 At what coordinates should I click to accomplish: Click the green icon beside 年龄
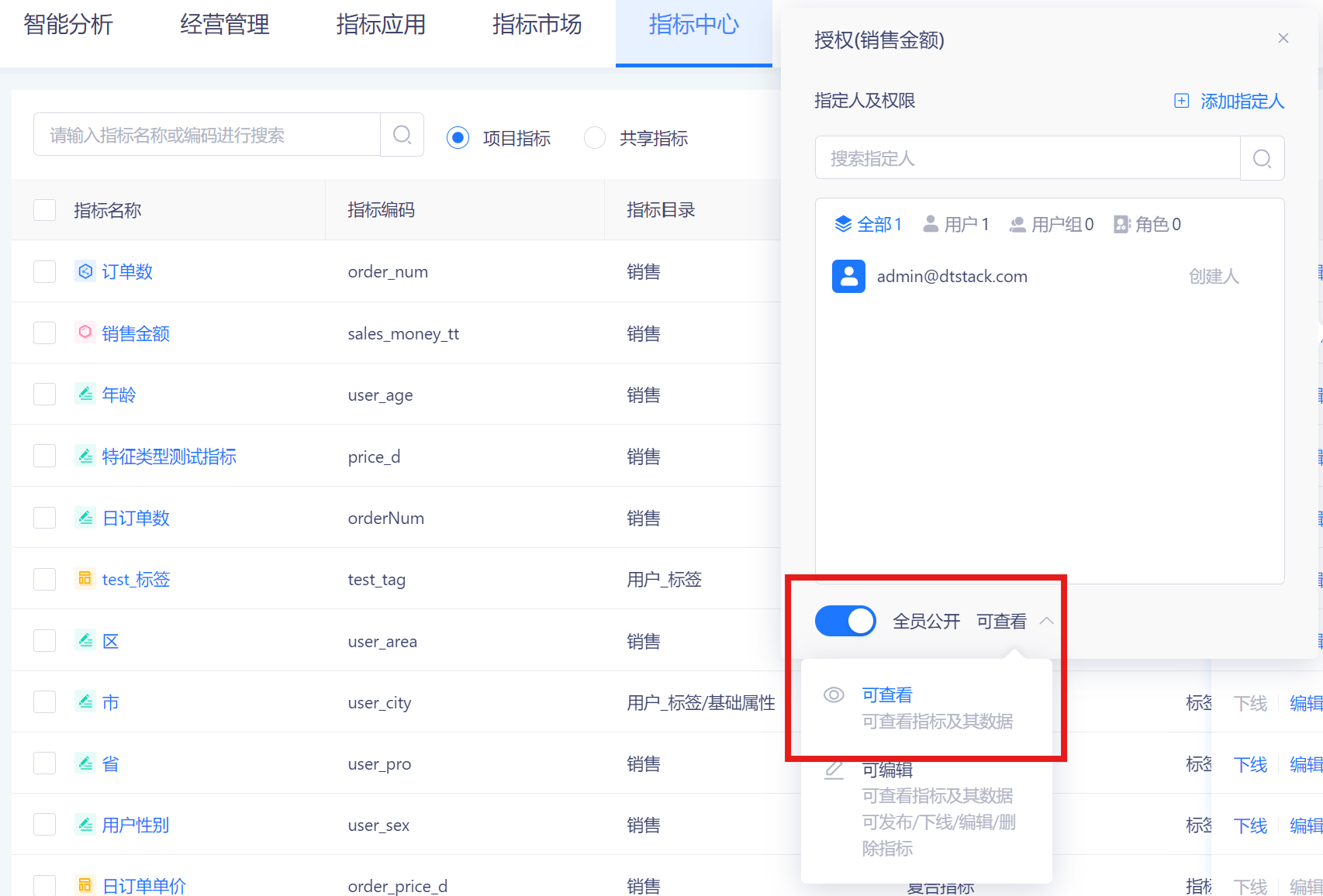click(x=85, y=394)
